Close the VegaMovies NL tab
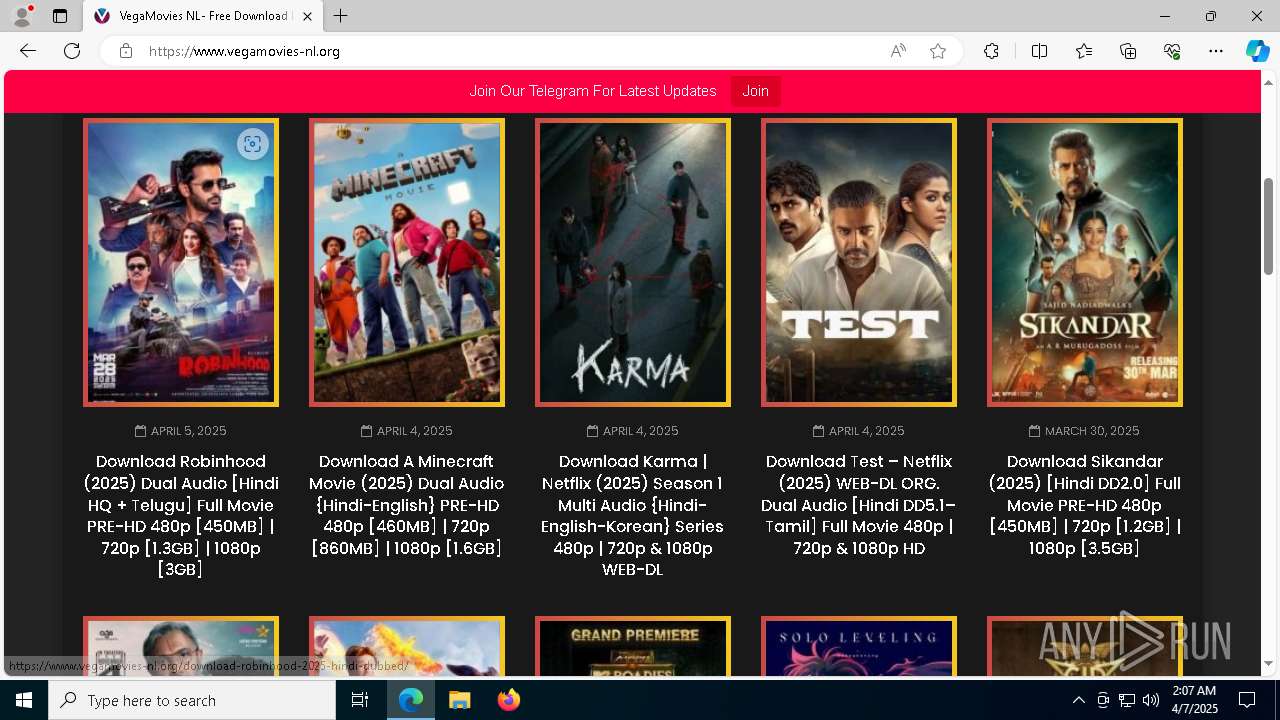This screenshot has height=720, width=1280. tap(307, 16)
